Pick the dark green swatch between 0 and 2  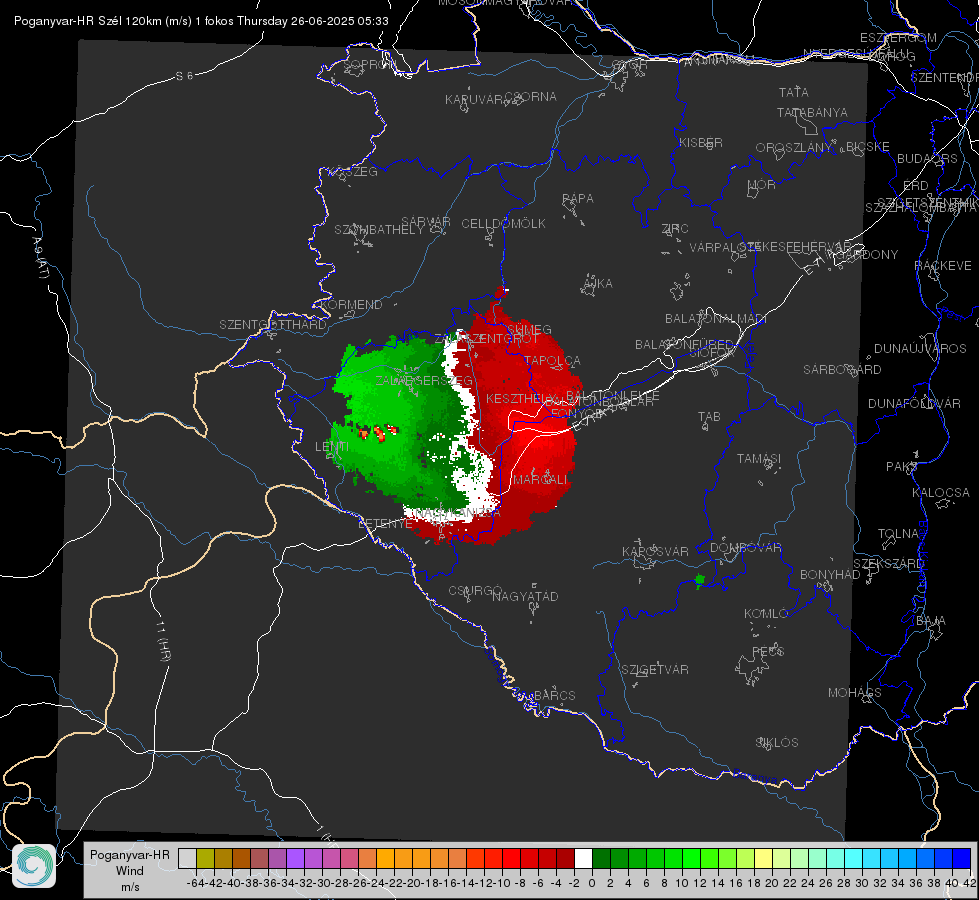coord(601,858)
